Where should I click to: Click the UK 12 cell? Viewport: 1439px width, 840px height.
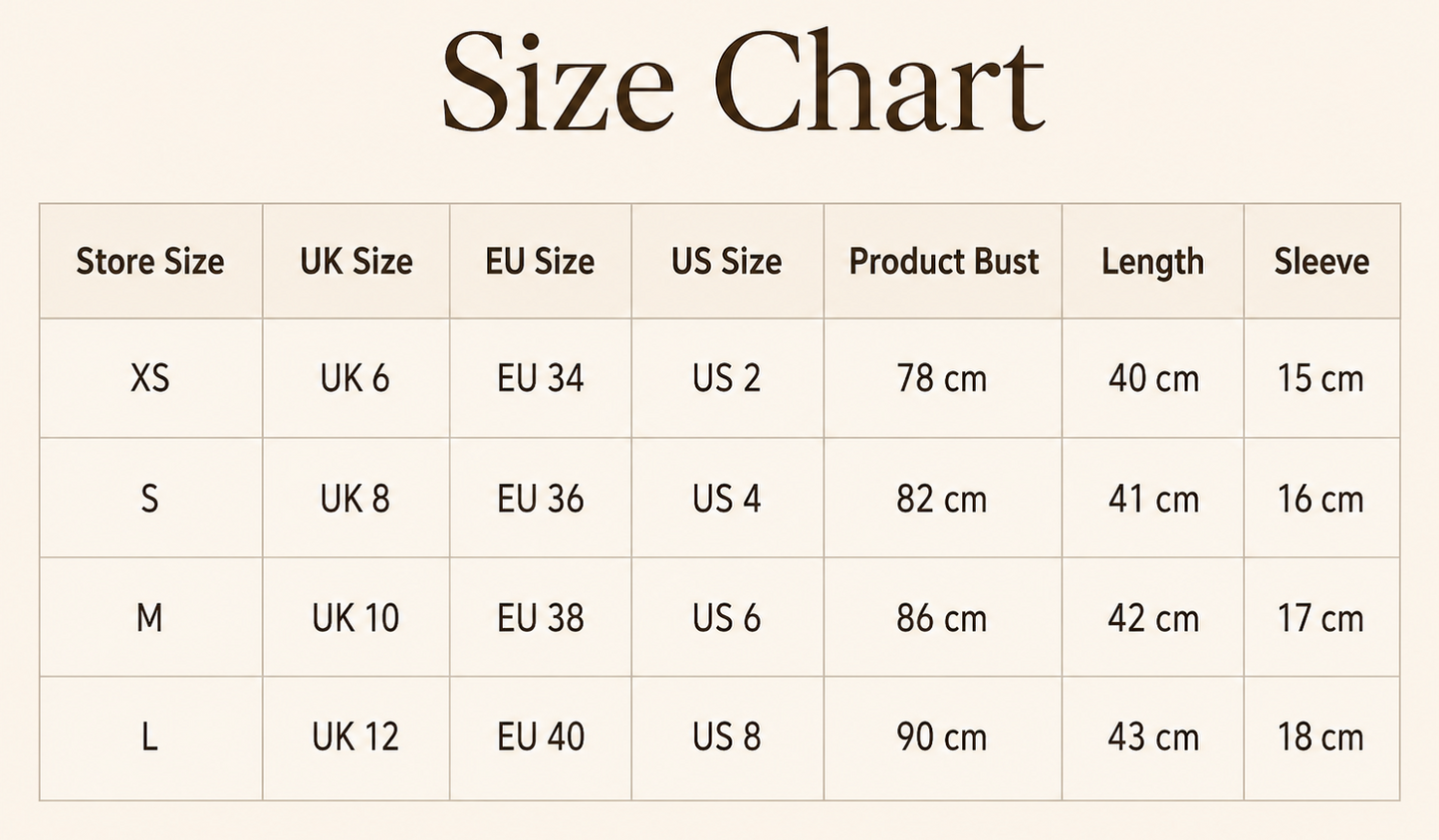pos(355,737)
